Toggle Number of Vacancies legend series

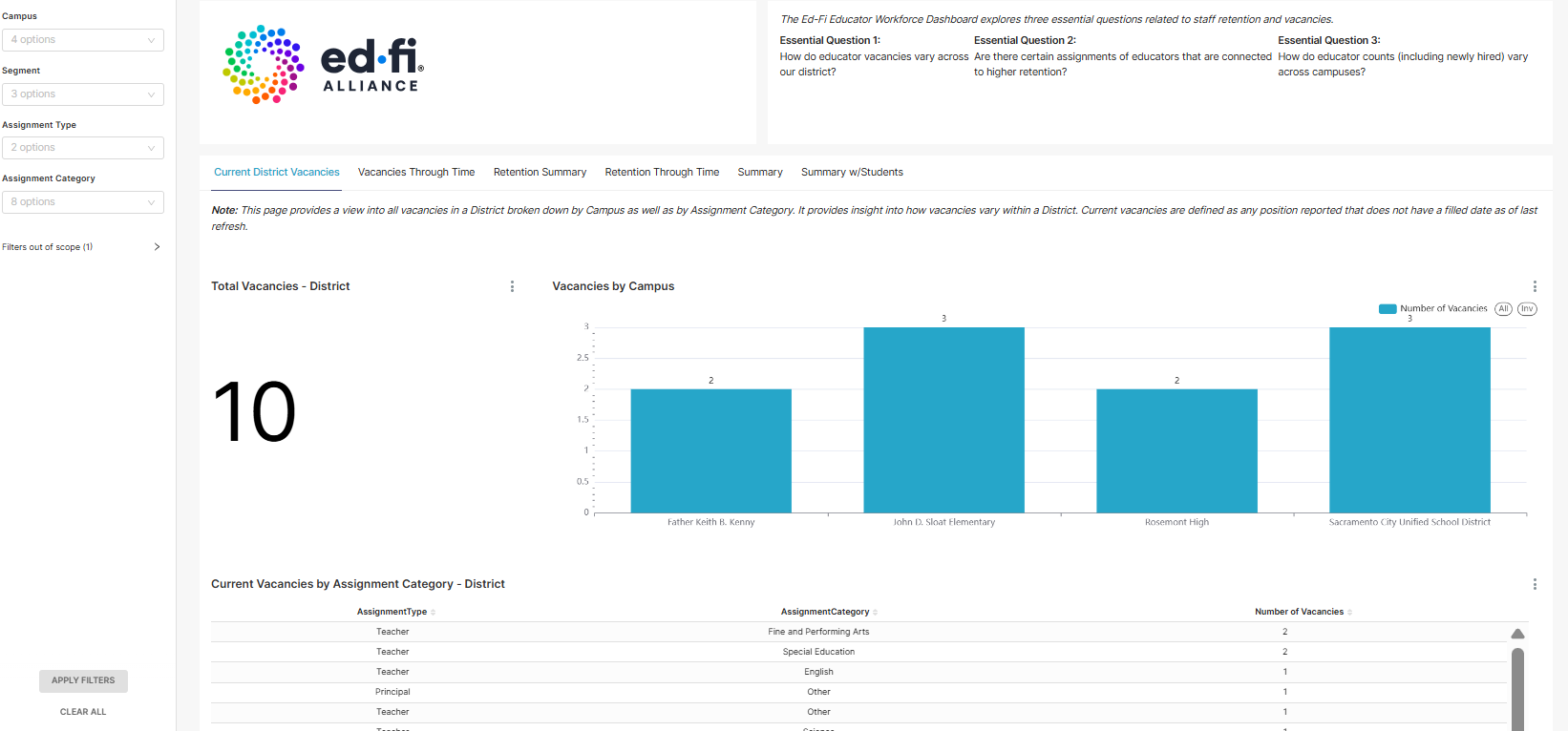(x=1433, y=309)
